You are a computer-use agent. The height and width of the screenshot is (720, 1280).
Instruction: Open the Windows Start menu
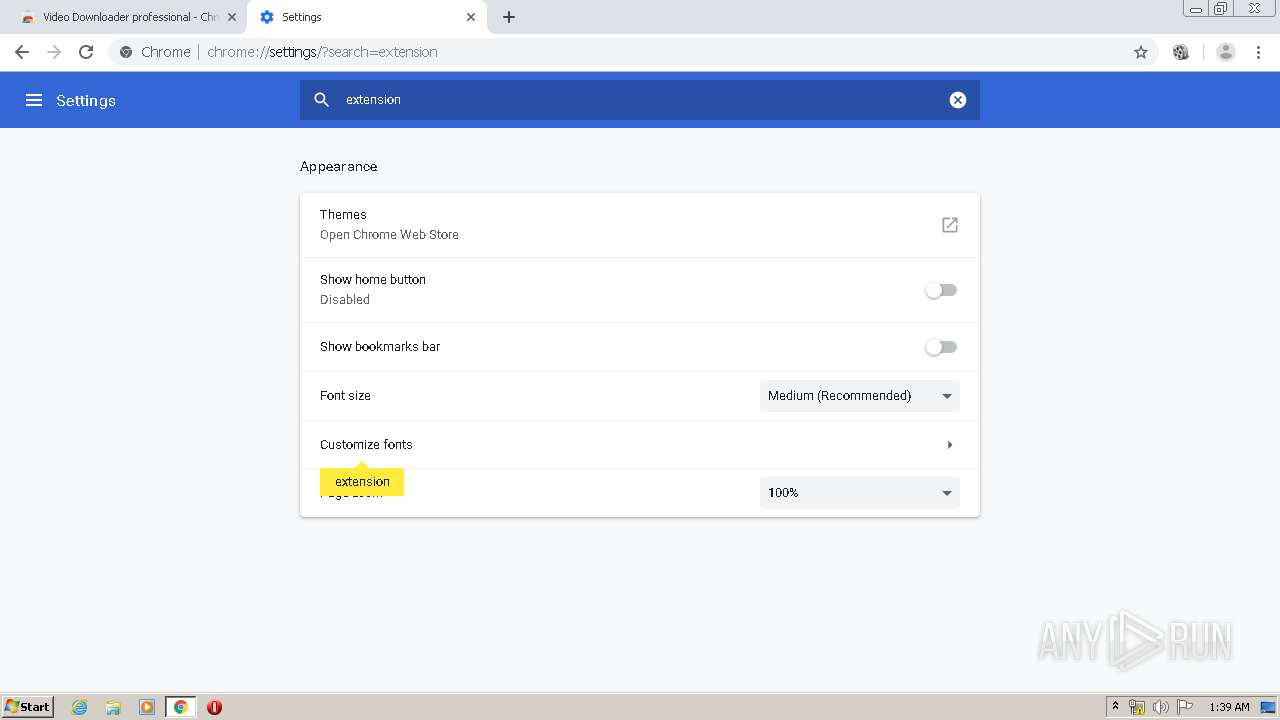tap(28, 707)
